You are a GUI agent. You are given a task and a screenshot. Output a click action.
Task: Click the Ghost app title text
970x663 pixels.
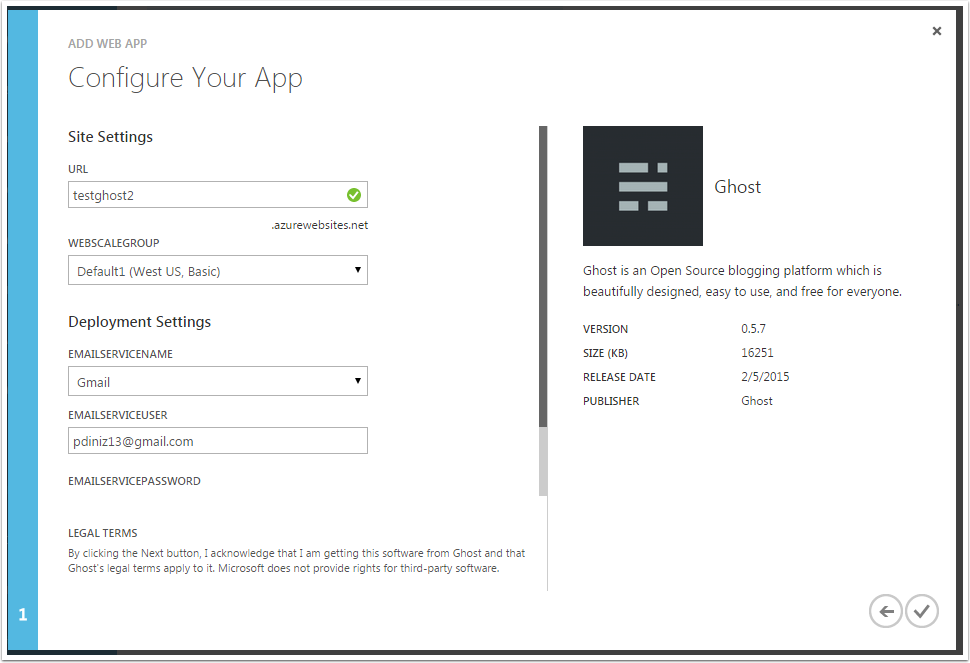point(737,187)
